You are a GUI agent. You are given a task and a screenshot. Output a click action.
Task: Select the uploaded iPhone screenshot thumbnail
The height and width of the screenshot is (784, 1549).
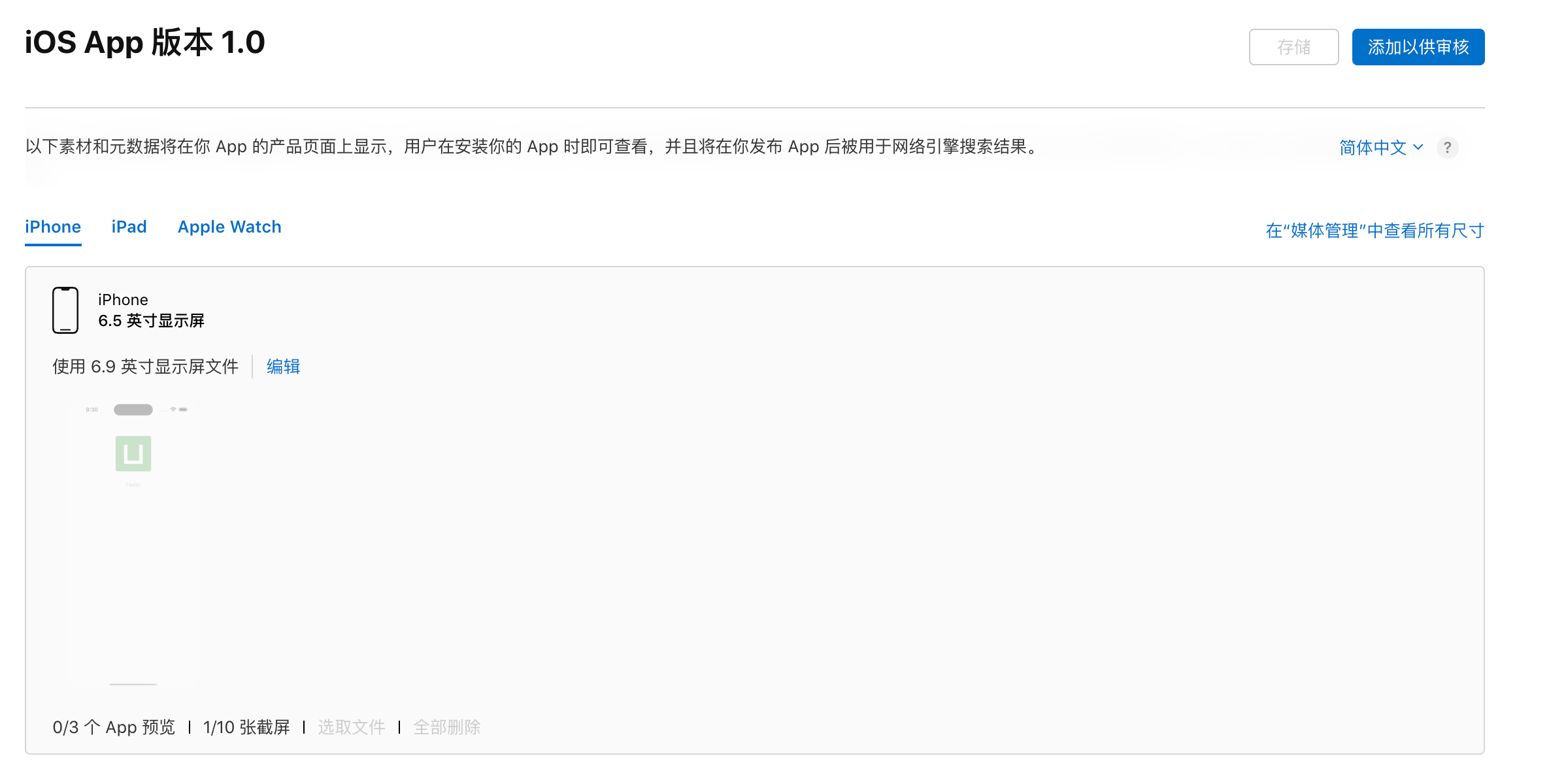133,545
